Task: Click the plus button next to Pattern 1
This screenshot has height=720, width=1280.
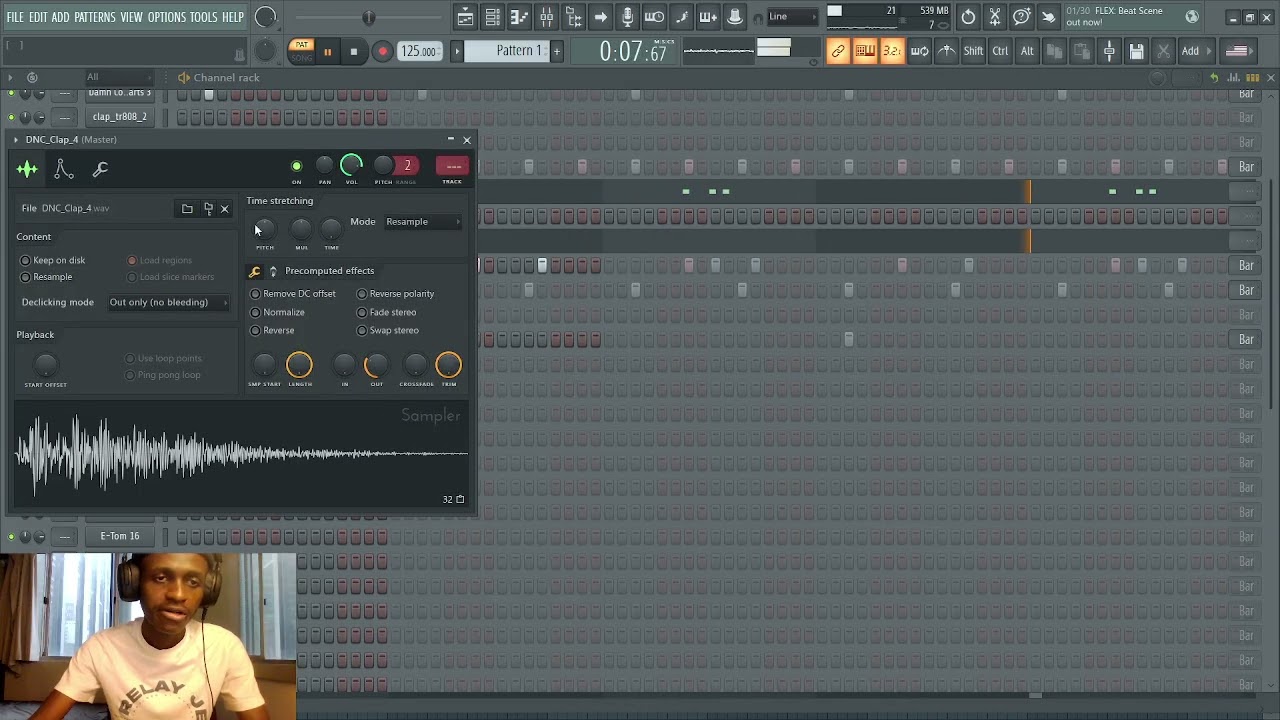Action: click(557, 51)
